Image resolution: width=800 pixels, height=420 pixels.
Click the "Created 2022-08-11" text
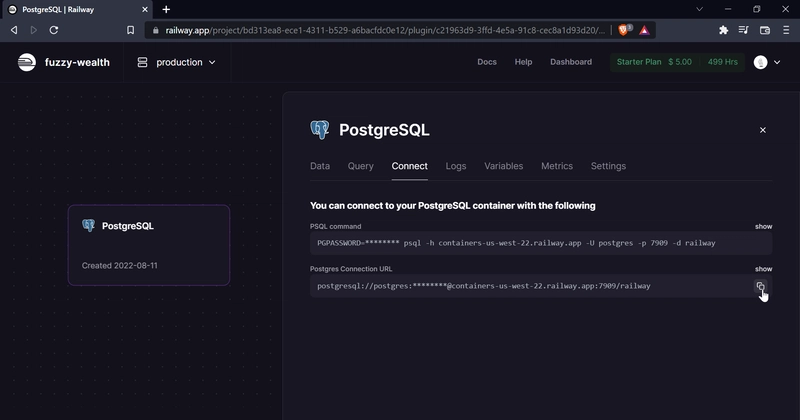(119, 265)
